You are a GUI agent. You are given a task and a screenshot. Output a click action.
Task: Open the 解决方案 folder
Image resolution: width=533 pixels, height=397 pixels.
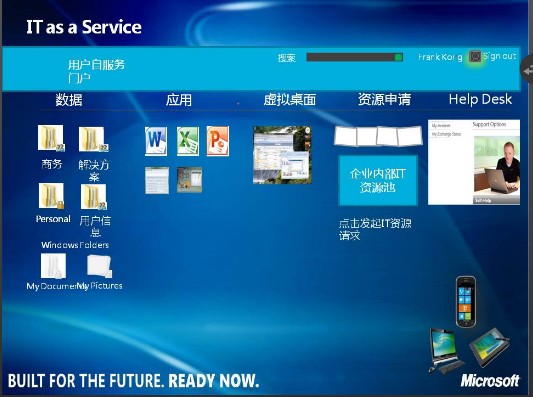click(93, 139)
